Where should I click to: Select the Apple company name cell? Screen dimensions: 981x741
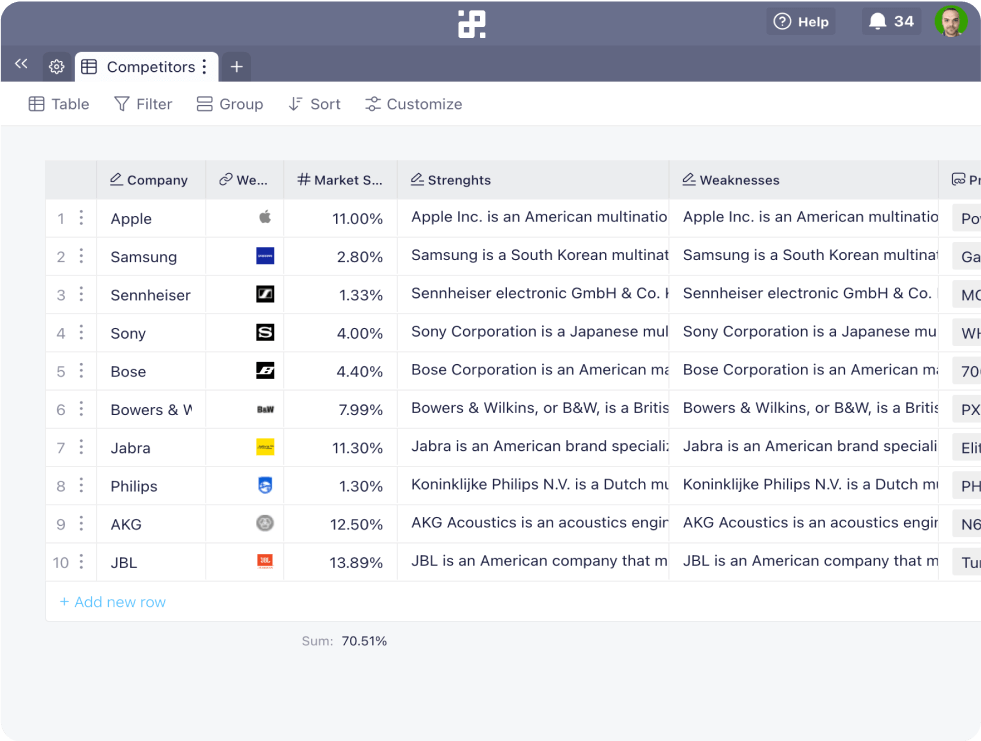point(151,218)
